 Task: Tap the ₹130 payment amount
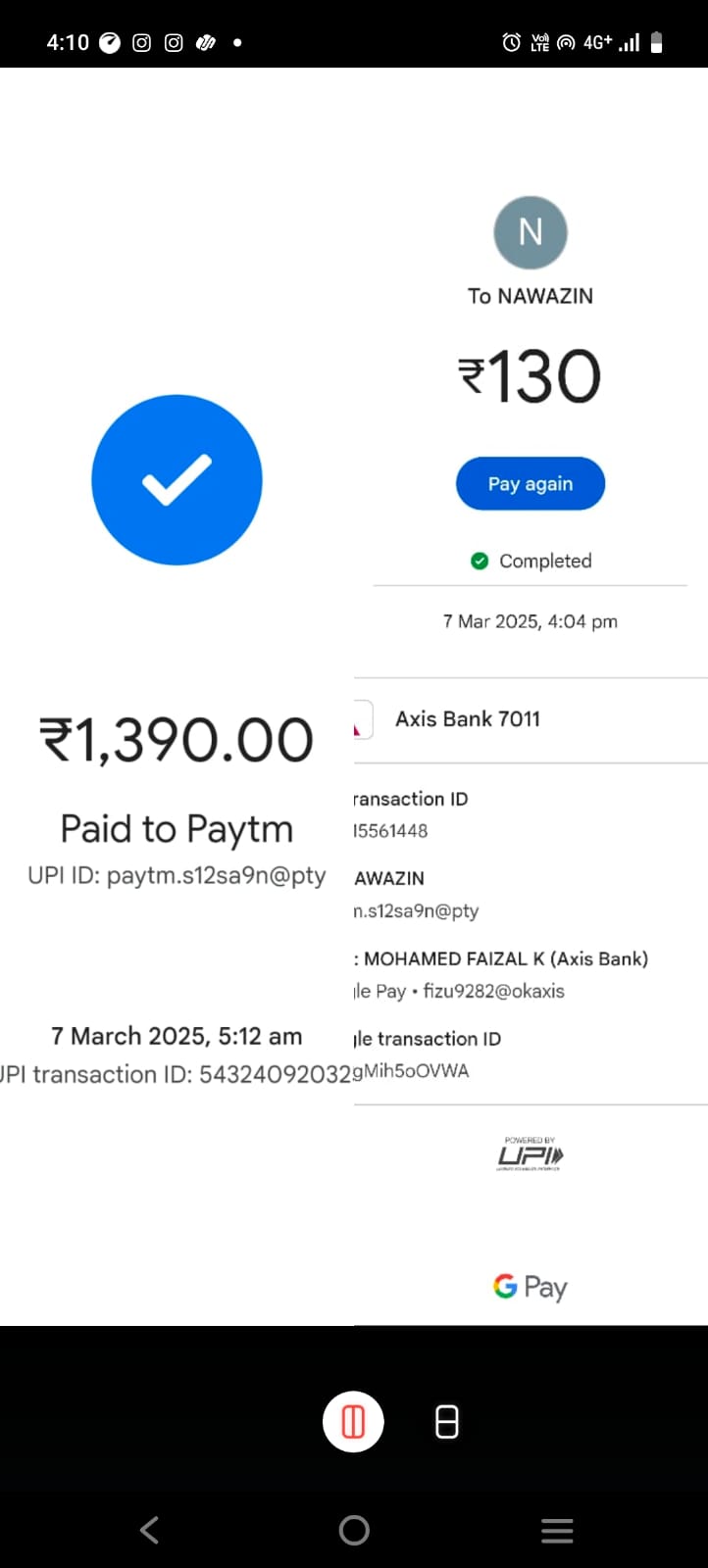click(x=531, y=377)
